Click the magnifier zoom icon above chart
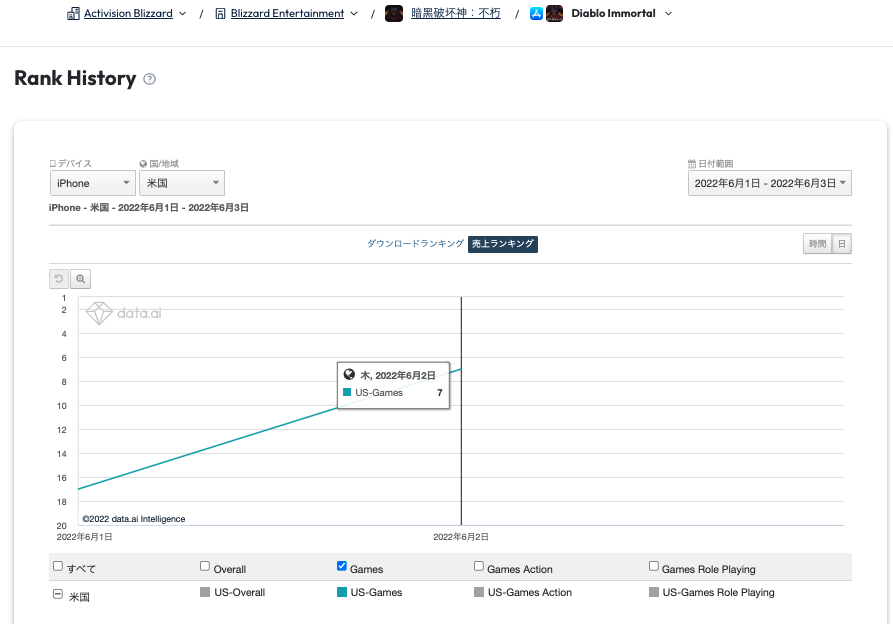Image resolution: width=893 pixels, height=624 pixels. tap(80, 279)
